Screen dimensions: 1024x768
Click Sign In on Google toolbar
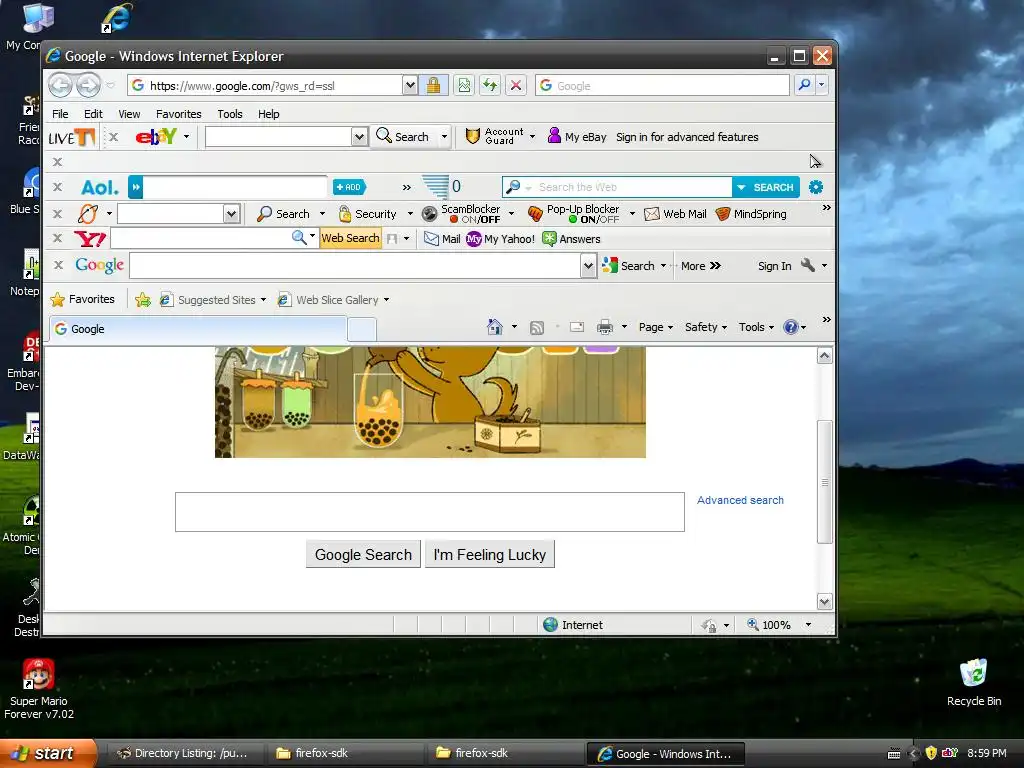(775, 266)
